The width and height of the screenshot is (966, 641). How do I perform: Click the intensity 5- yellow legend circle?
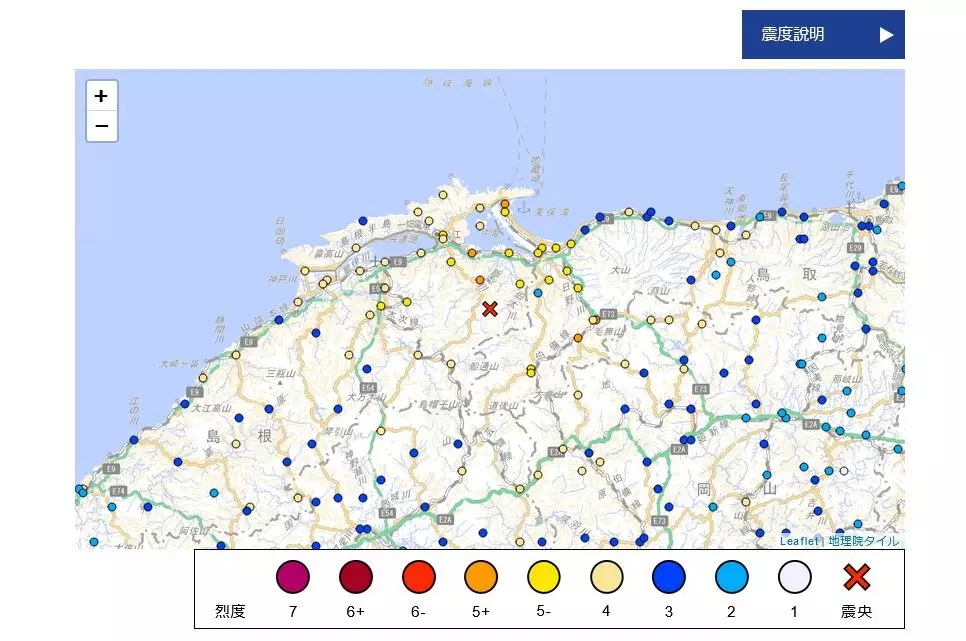543,577
